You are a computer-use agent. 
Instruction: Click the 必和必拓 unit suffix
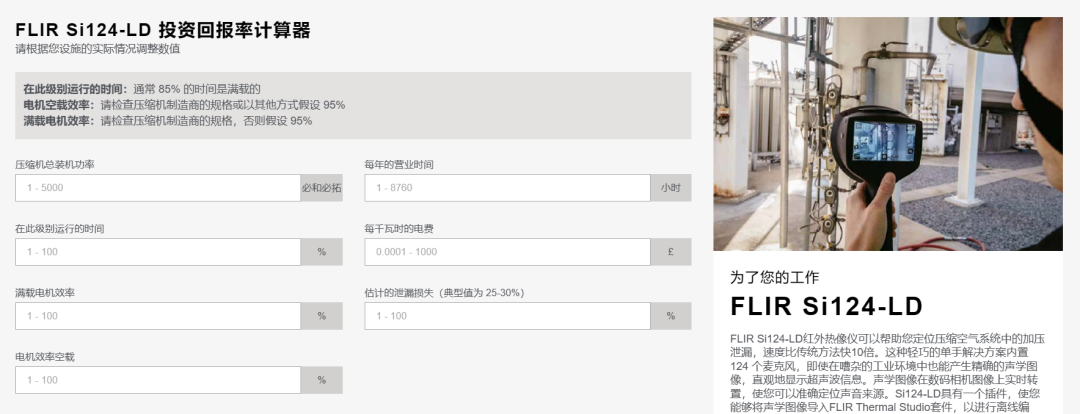tap(321, 188)
